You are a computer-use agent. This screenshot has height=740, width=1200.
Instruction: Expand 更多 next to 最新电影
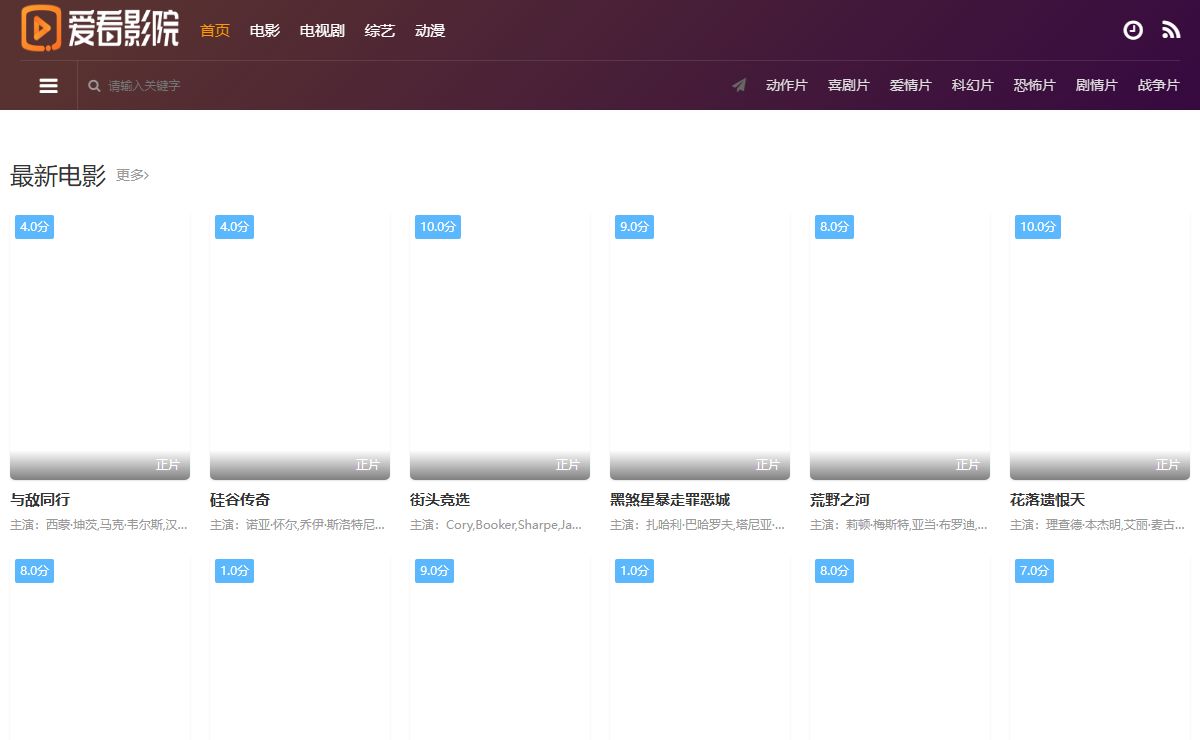point(132,176)
